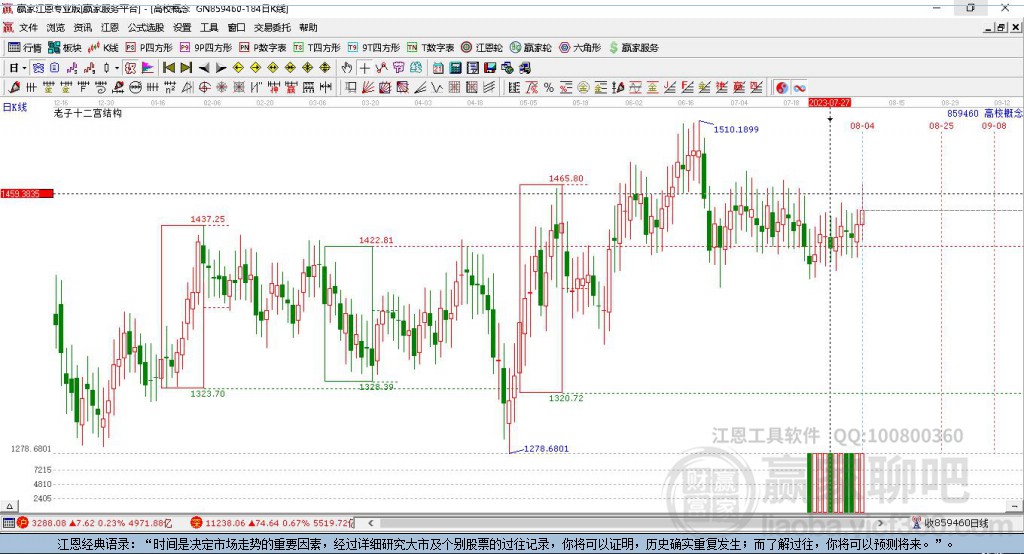
Task: Open the 文件 menu
Action: pyautogui.click(x=28, y=27)
